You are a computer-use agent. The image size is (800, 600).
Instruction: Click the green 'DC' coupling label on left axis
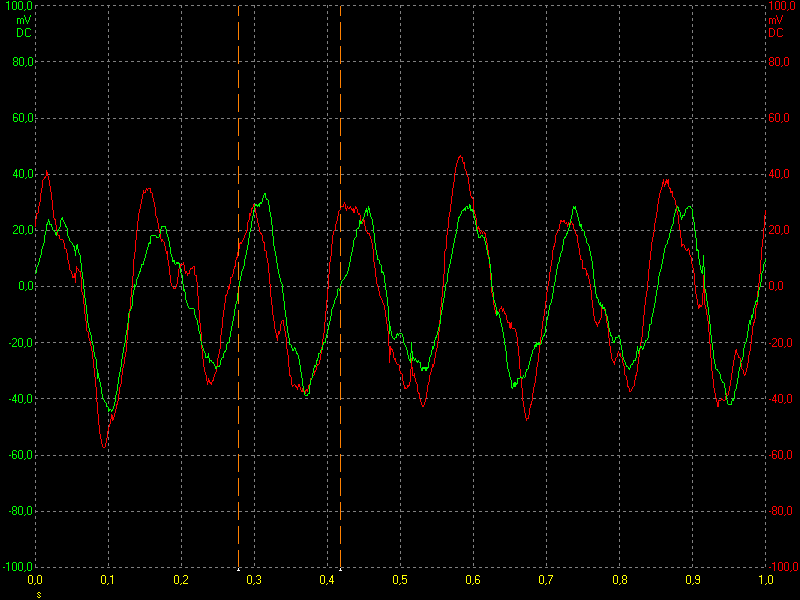23,33
